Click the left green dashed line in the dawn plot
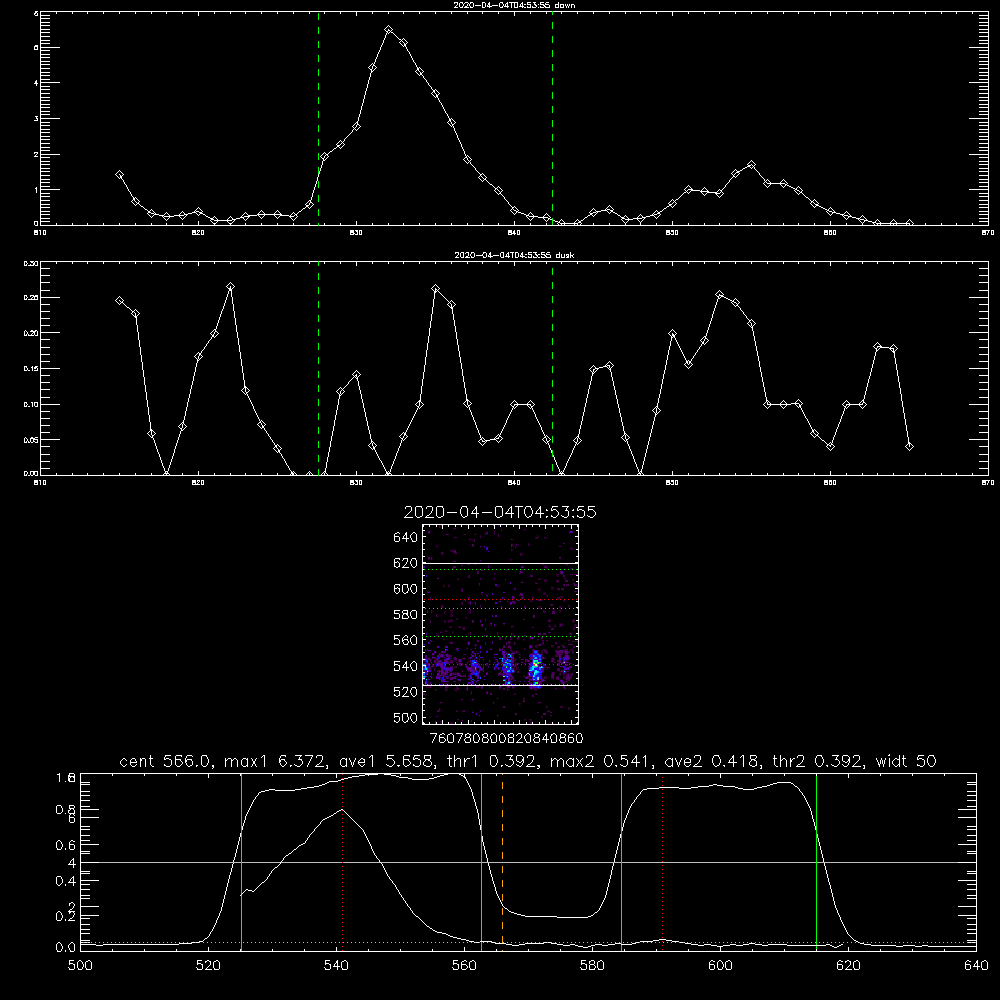 [318, 118]
